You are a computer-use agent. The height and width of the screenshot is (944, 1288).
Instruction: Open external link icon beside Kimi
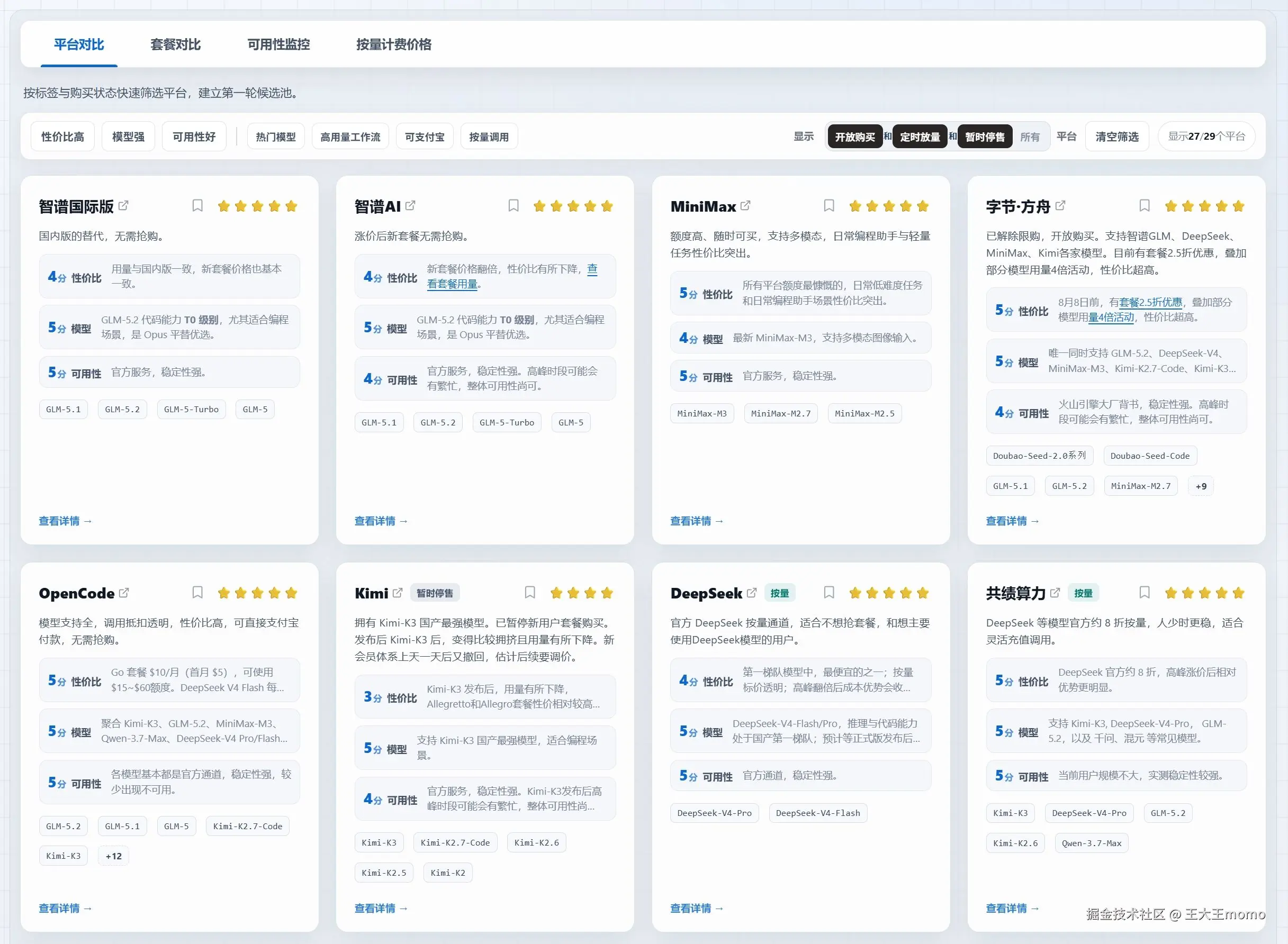(398, 593)
